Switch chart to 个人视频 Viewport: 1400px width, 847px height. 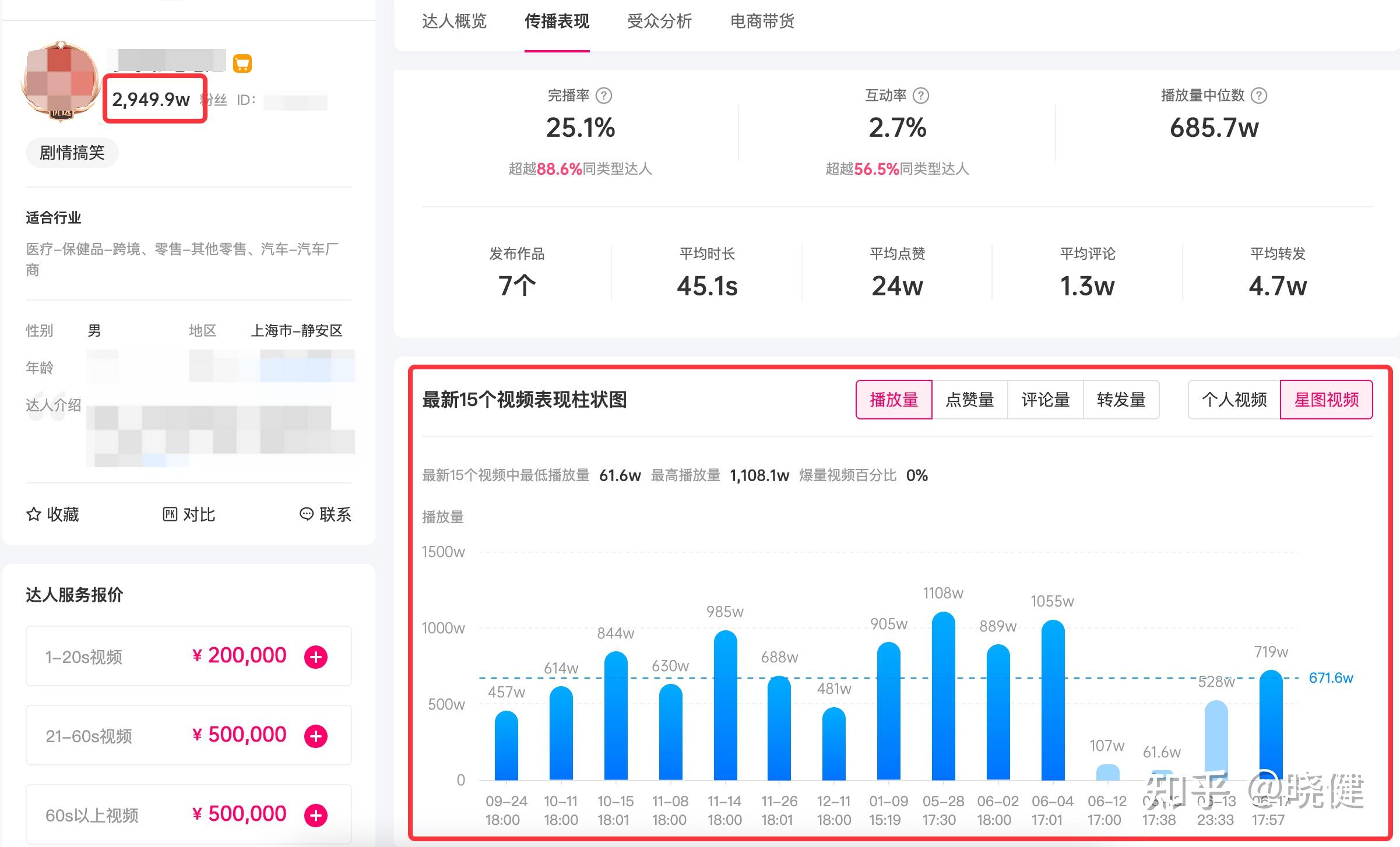[x=1234, y=400]
